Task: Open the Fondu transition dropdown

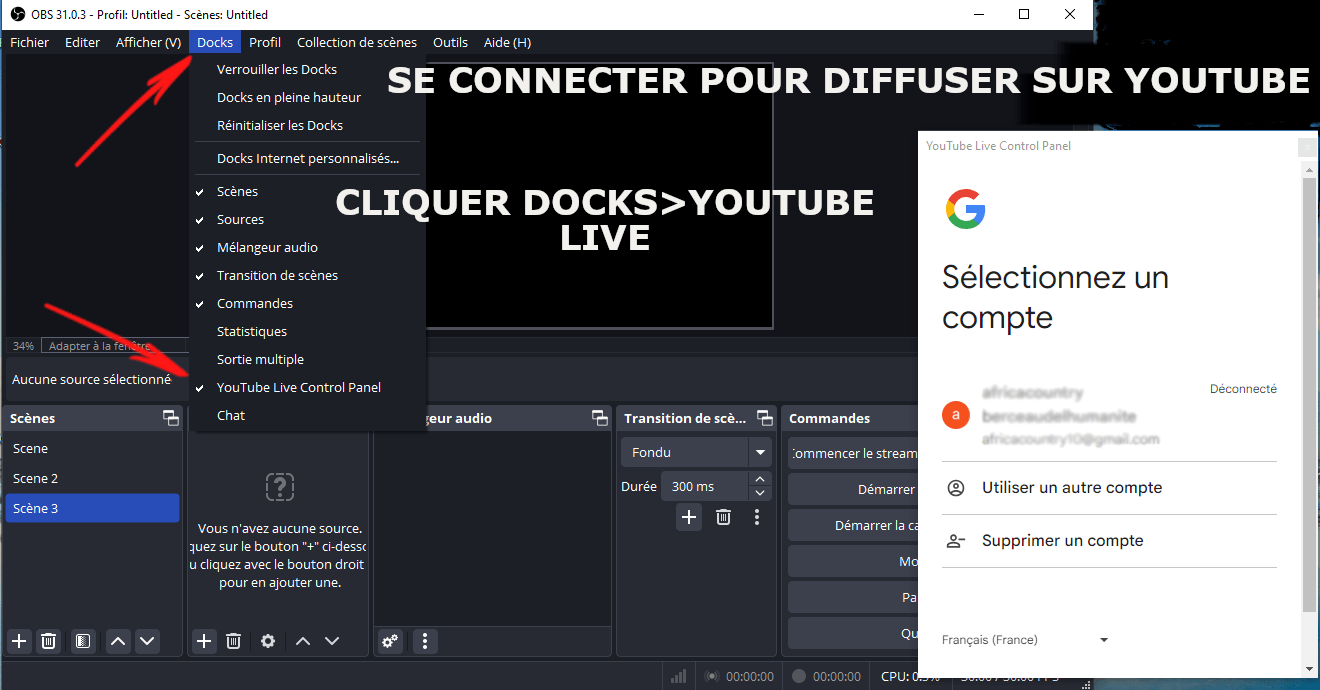Action: coord(696,452)
